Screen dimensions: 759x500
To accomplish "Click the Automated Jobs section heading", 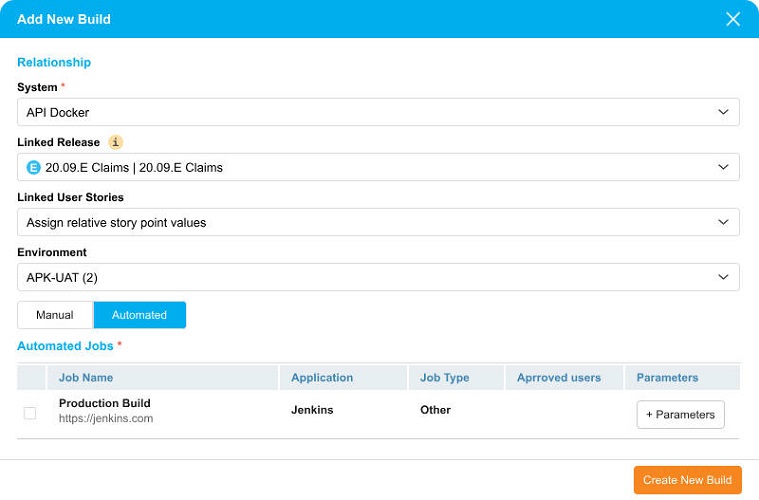I will [65, 346].
